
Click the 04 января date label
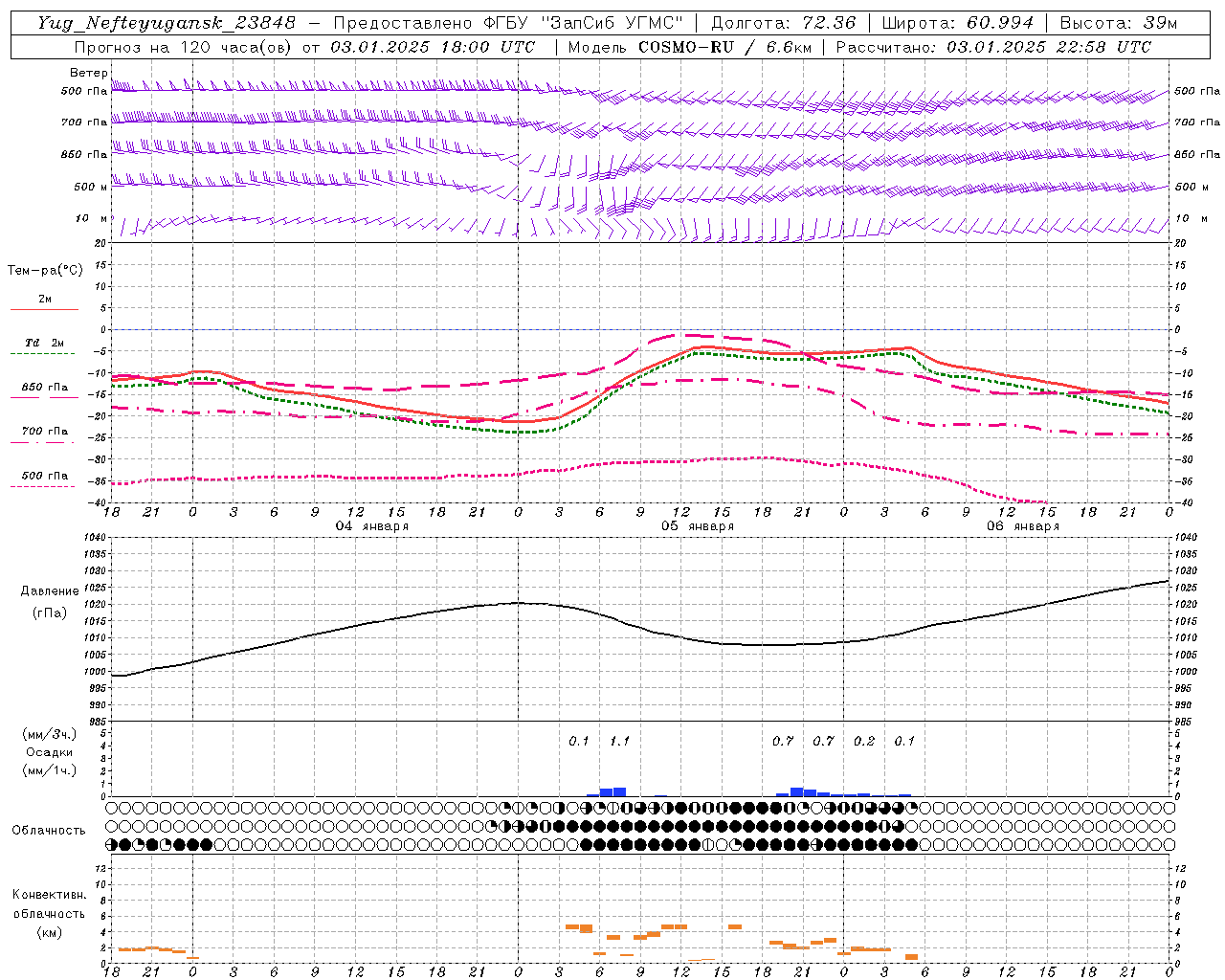click(x=372, y=526)
